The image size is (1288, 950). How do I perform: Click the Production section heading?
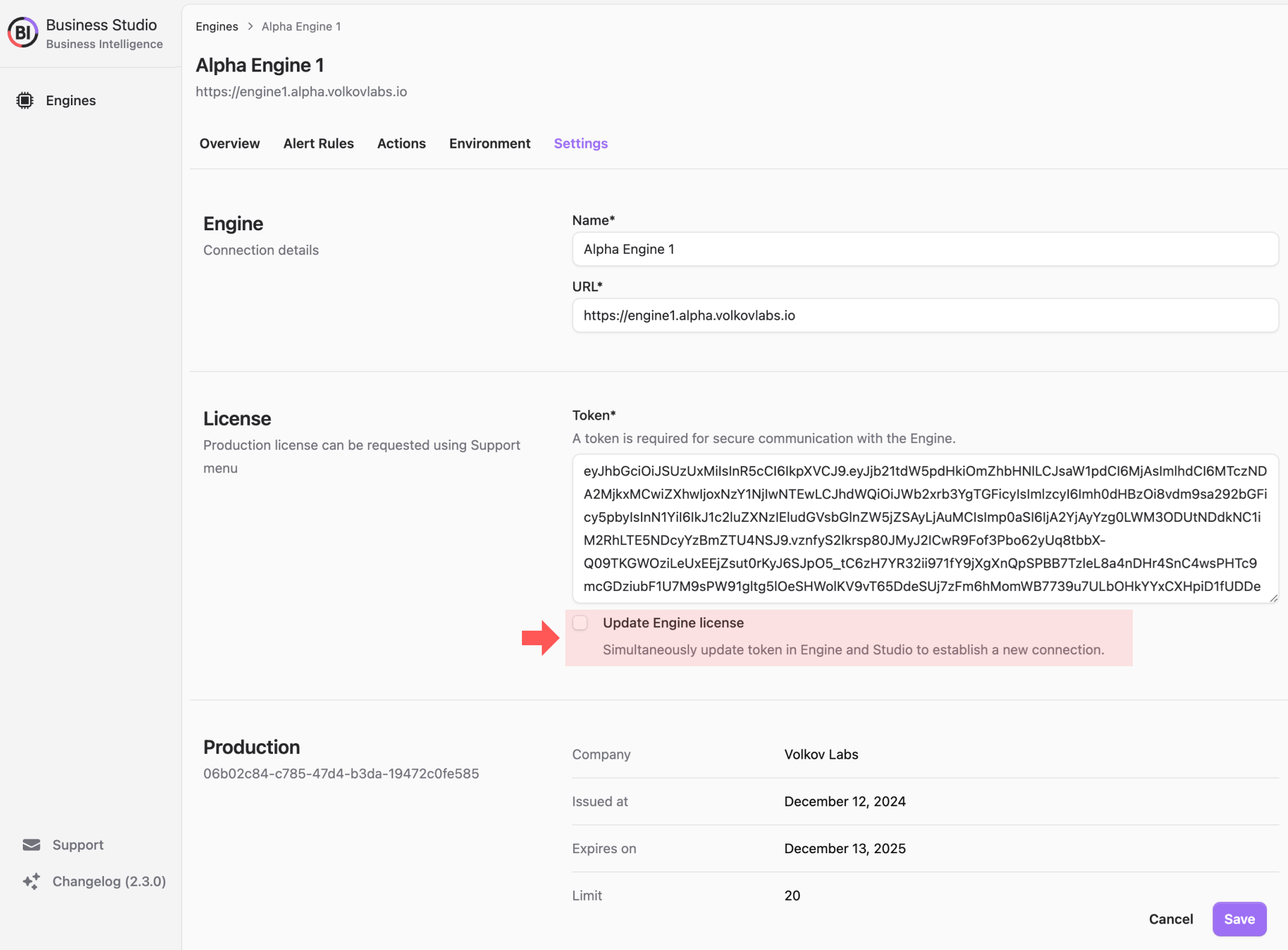pos(251,747)
